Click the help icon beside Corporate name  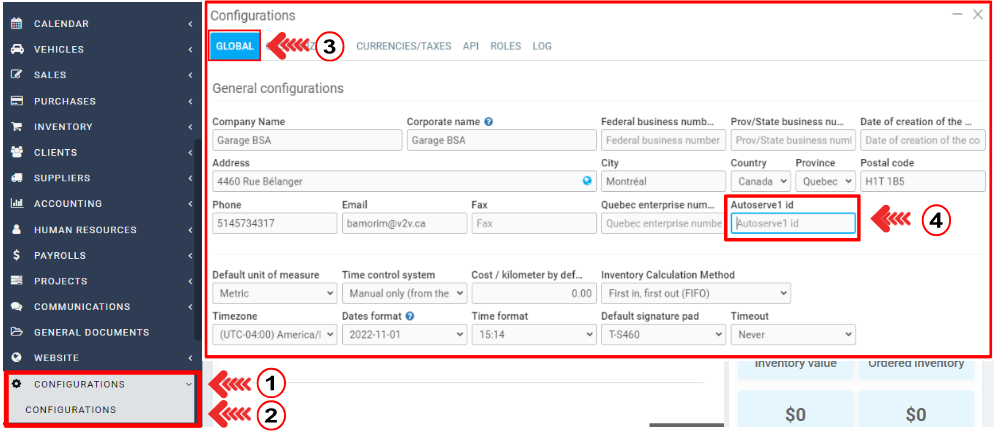click(x=488, y=122)
